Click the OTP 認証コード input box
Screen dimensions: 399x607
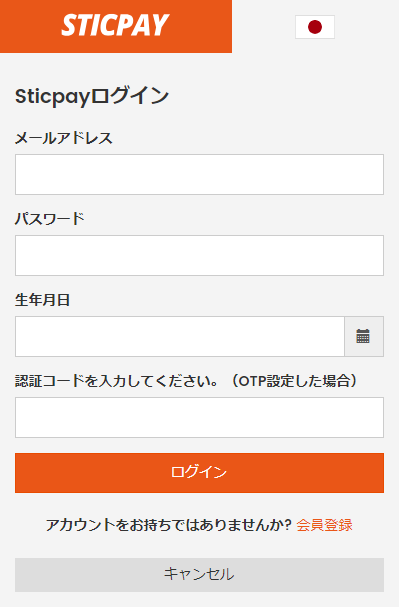click(199, 417)
